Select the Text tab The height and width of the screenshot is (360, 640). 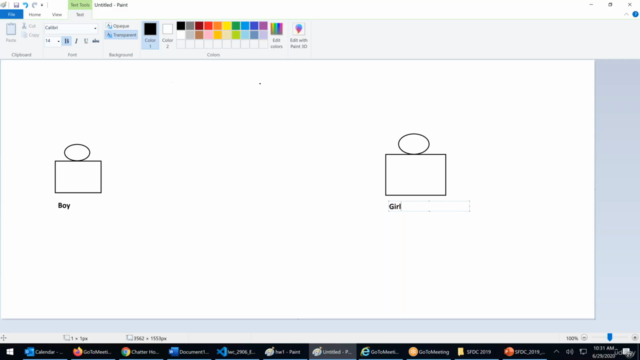pyautogui.click(x=80, y=14)
